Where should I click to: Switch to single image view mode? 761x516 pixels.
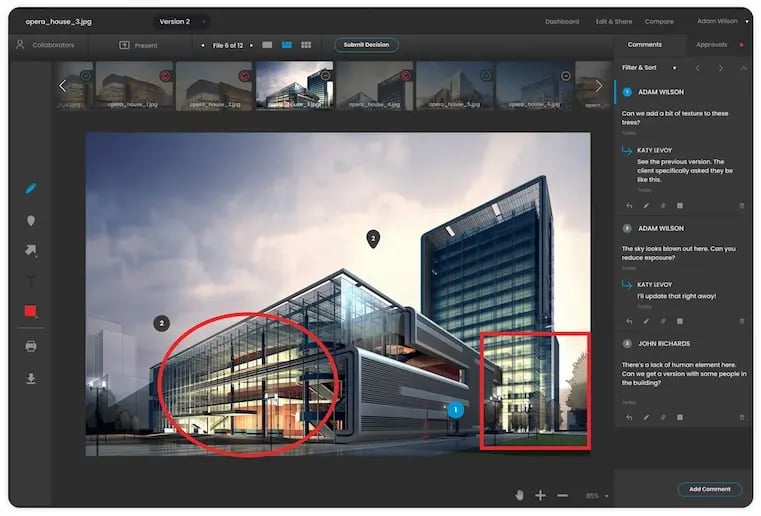pos(267,45)
